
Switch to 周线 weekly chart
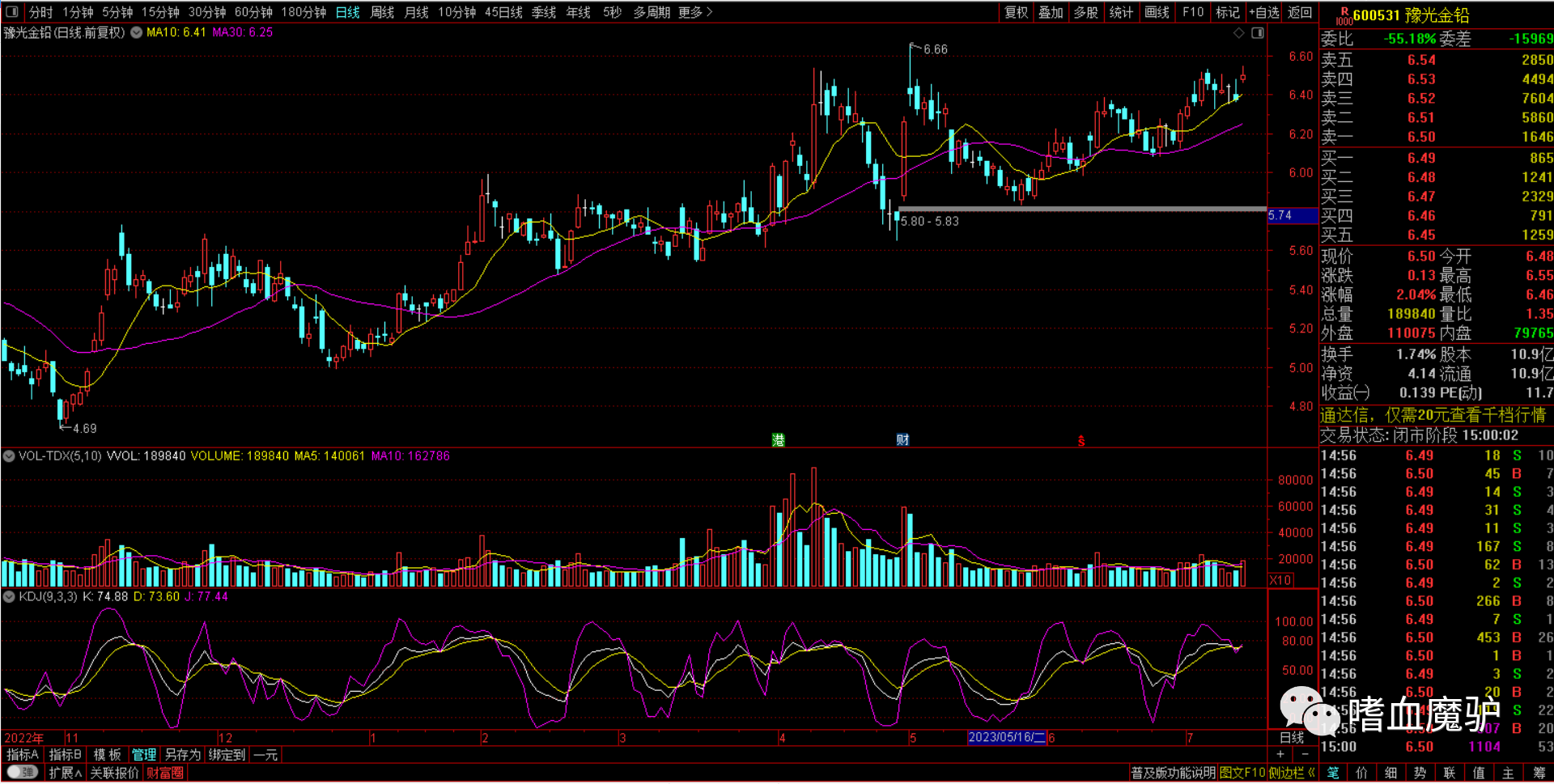point(382,12)
